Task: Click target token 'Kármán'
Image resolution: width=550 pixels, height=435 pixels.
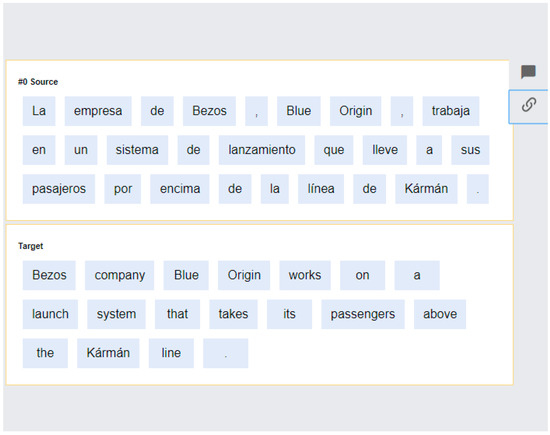Action: (x=108, y=353)
